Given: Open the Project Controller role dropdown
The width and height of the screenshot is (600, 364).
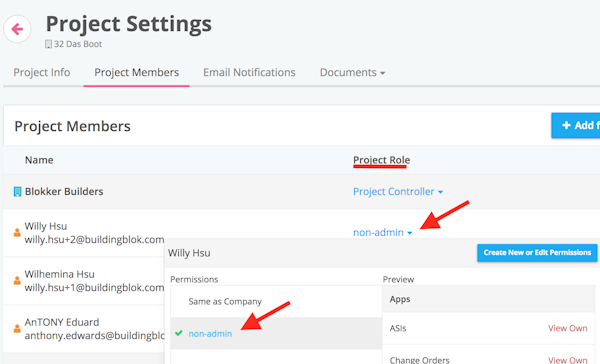Looking at the screenshot, I should tap(398, 191).
